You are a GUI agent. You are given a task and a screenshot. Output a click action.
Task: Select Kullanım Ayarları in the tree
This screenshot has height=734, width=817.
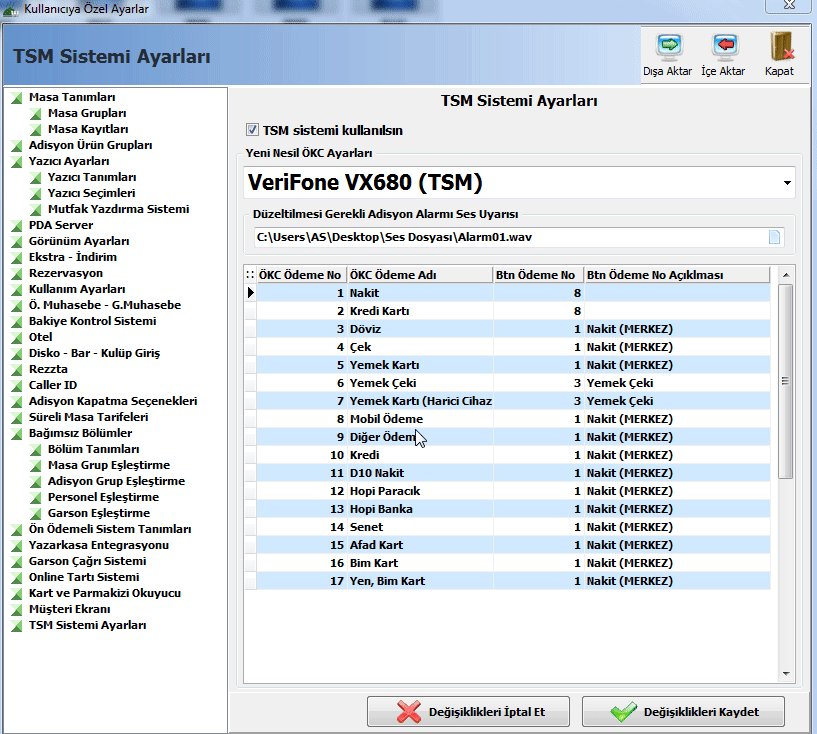coord(77,289)
